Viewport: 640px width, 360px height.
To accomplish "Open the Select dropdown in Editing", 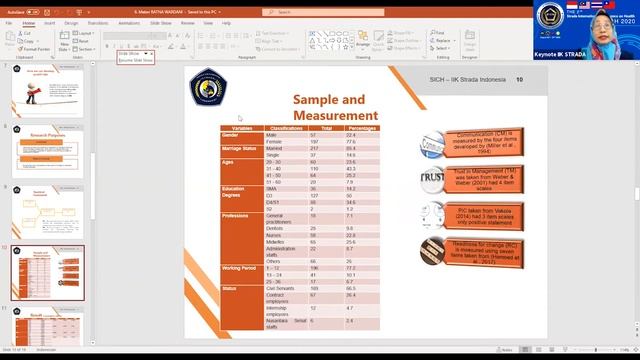I will pos(440,48).
